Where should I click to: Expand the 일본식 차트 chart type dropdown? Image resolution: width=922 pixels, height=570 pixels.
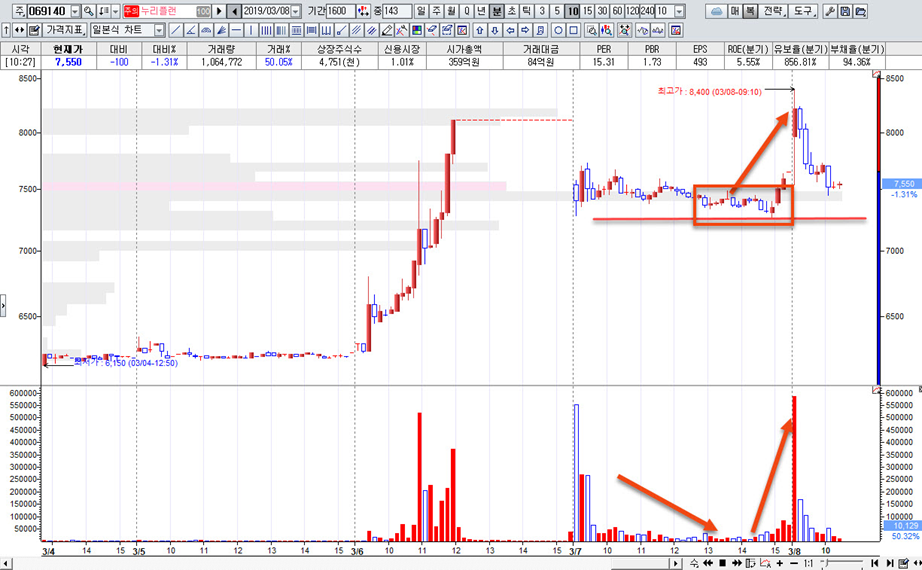point(159,30)
